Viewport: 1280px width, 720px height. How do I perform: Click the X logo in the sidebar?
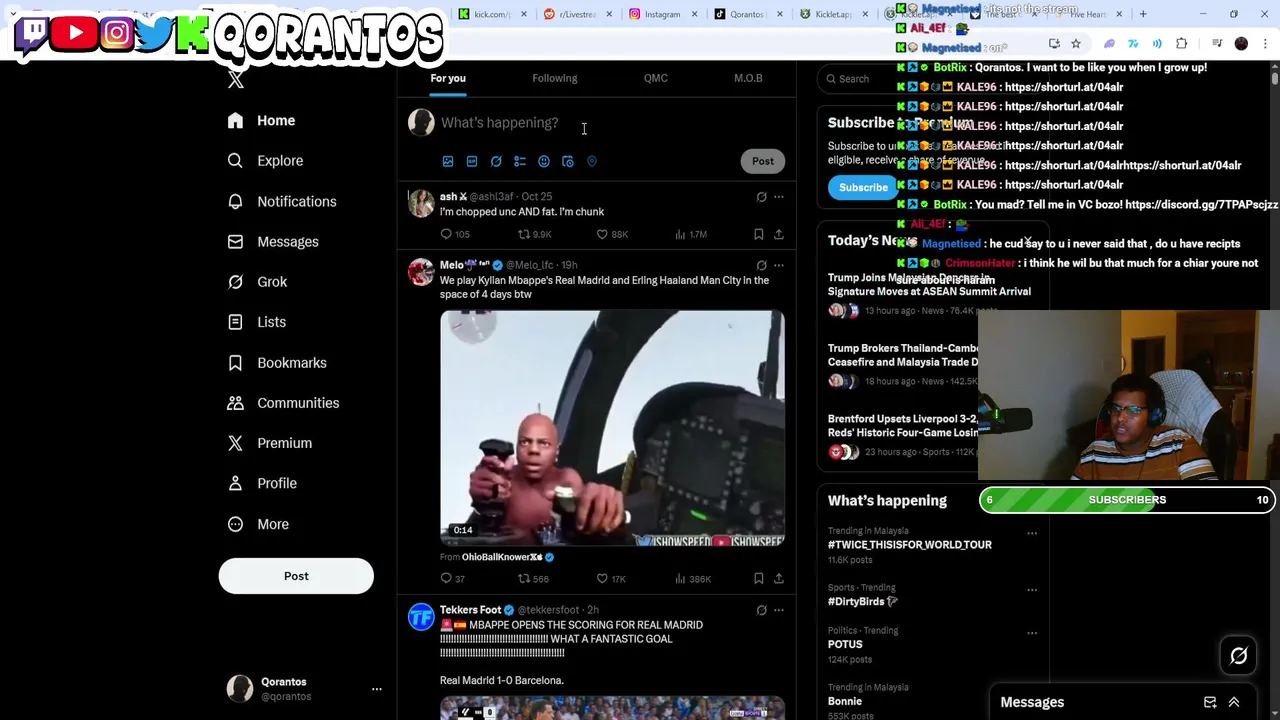(x=236, y=80)
